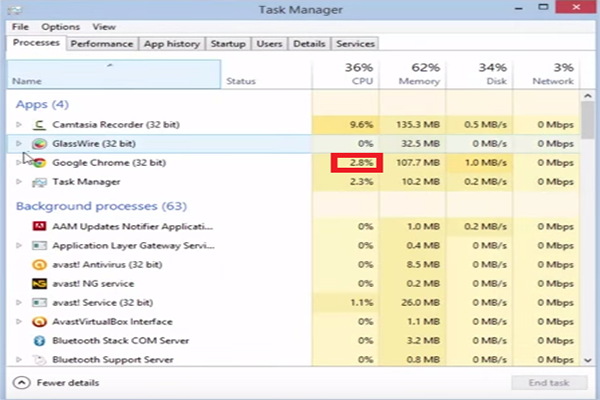This screenshot has height=400, width=600.
Task: Sort processes by Network column
Action: pyautogui.click(x=546, y=75)
